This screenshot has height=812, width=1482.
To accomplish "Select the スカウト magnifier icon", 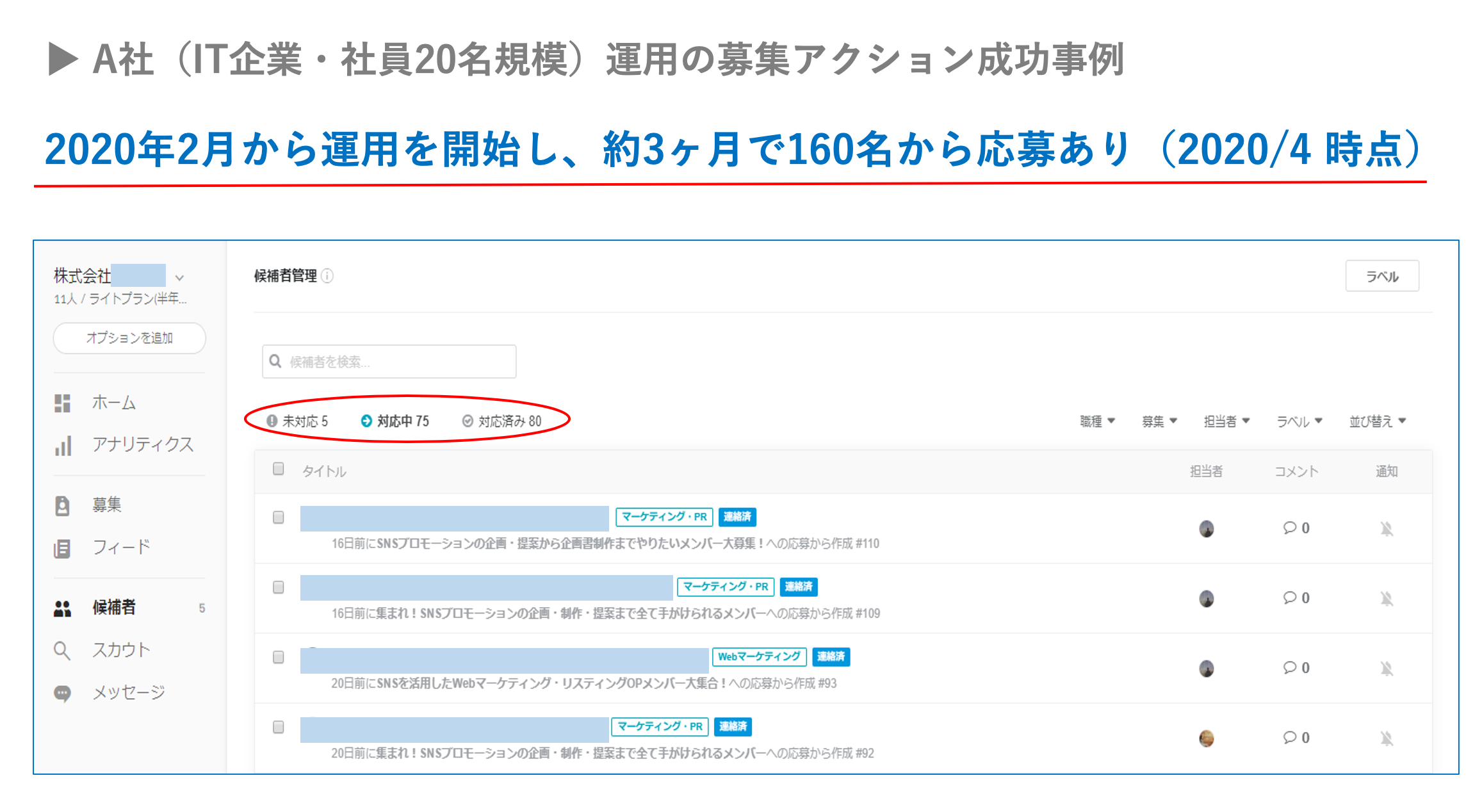I will tap(62, 651).
